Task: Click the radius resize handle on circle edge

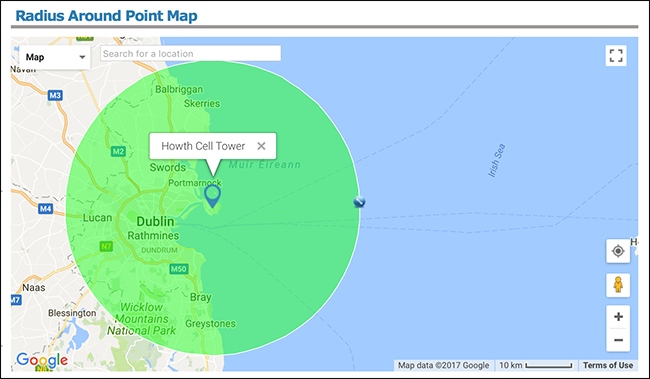Action: [x=359, y=202]
